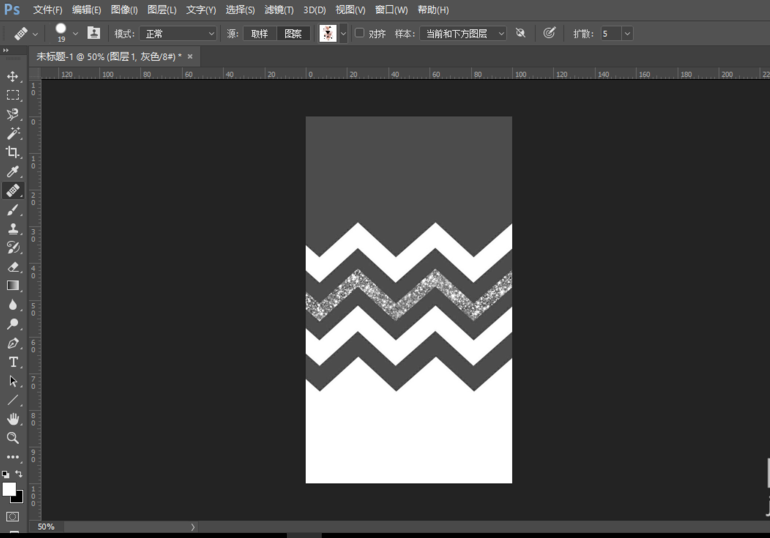770x538 pixels.
Task: Toggle Quick Mask mode icon
Action: click(x=13, y=516)
